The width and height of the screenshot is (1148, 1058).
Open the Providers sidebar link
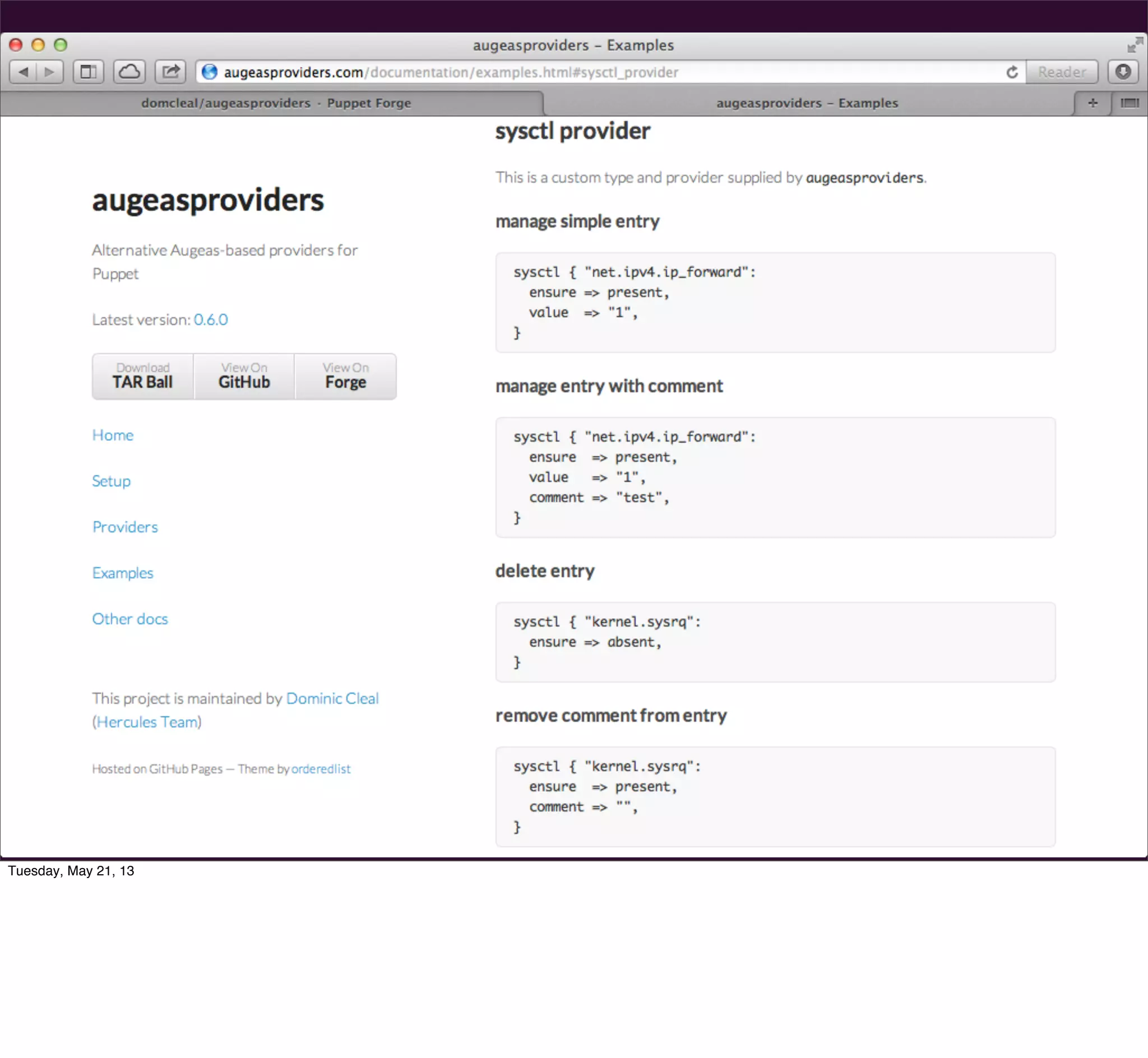click(x=125, y=527)
